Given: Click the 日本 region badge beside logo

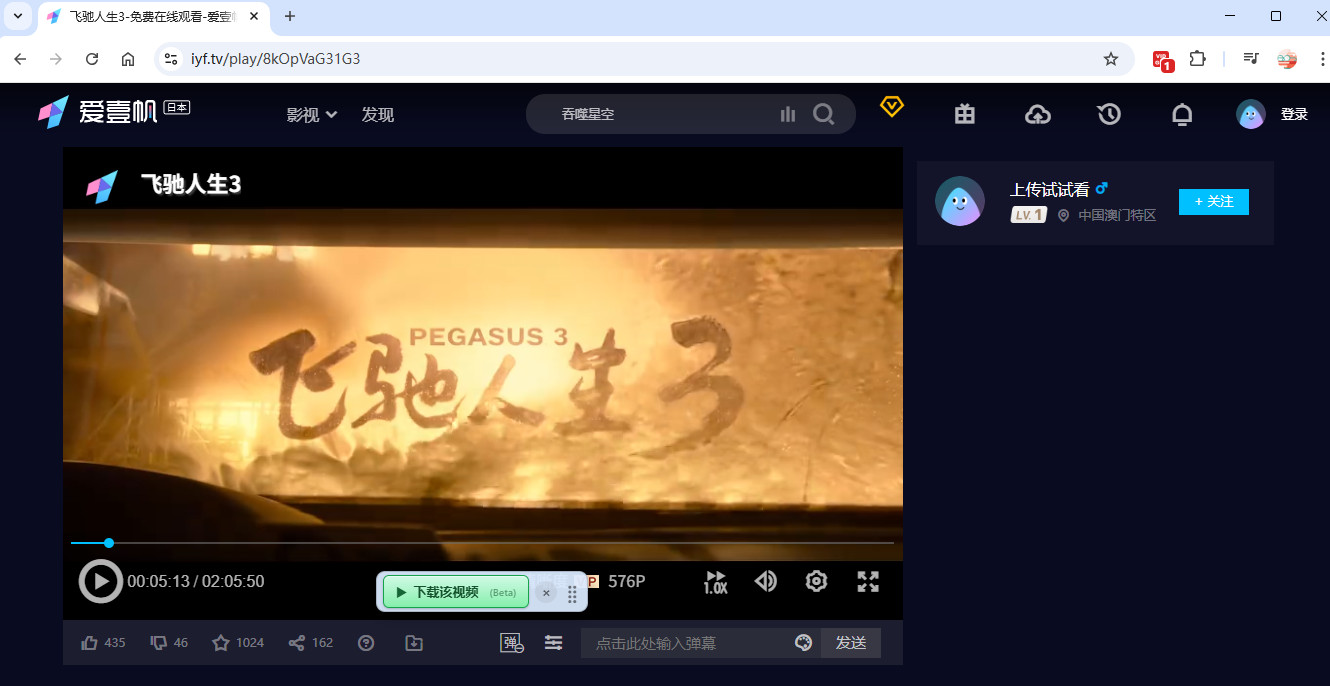Looking at the screenshot, I should (177, 107).
